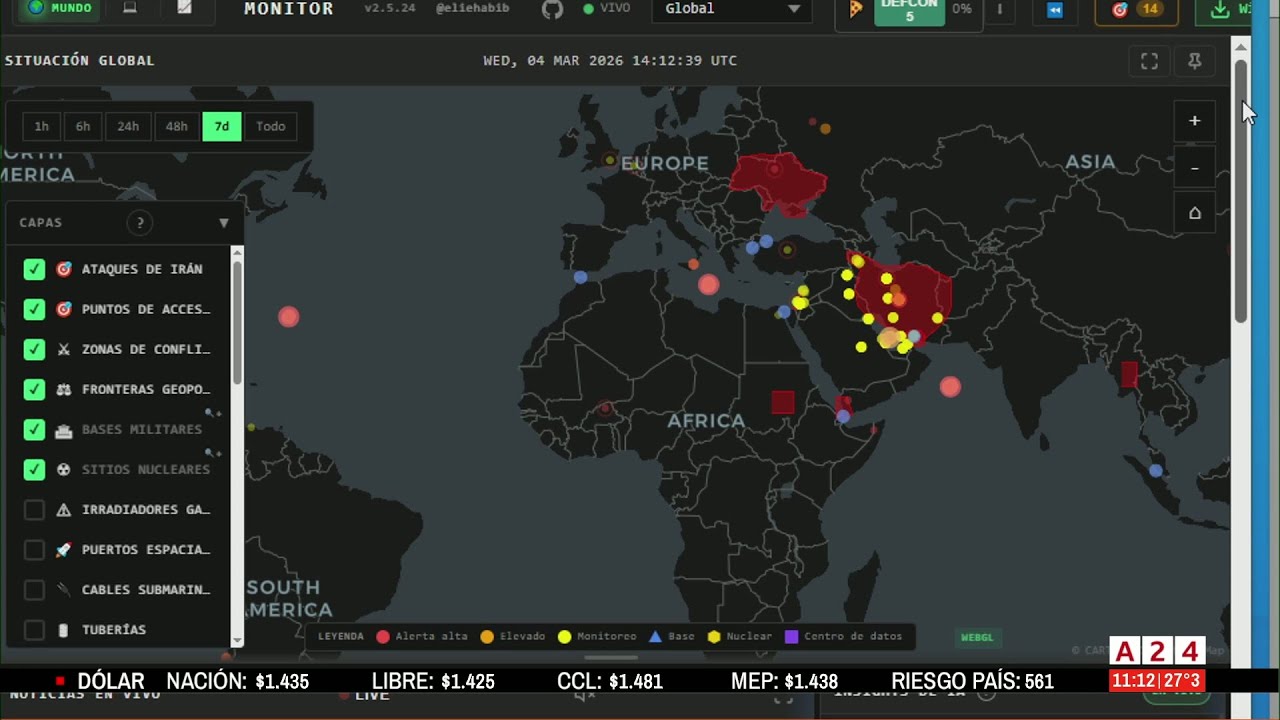Screen dimensions: 1280x720
Task: Uncheck the Puntos de Acces layer
Action: tap(34, 309)
